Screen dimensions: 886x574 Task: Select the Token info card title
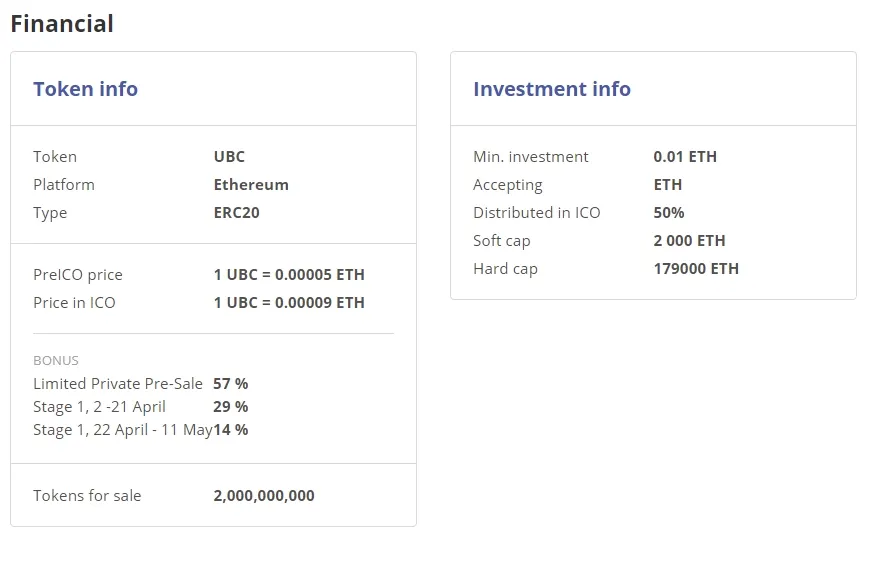point(85,89)
